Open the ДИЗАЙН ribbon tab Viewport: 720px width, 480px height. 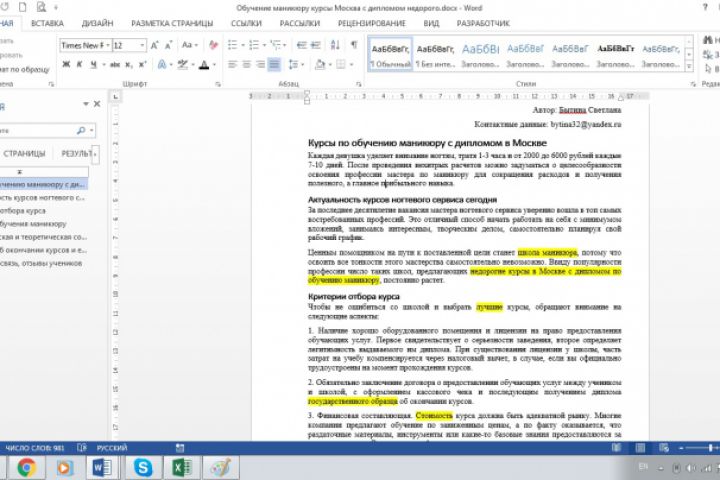tap(97, 23)
